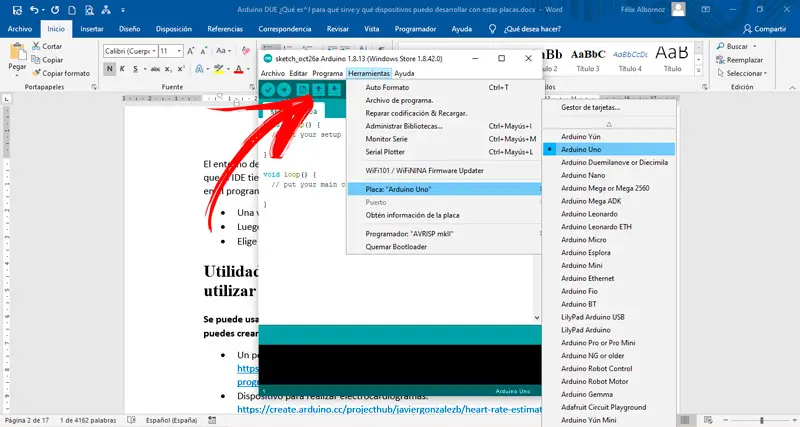The width and height of the screenshot is (800, 427).
Task: Apply strikethrough formatting (abc)
Action: (x=155, y=69)
